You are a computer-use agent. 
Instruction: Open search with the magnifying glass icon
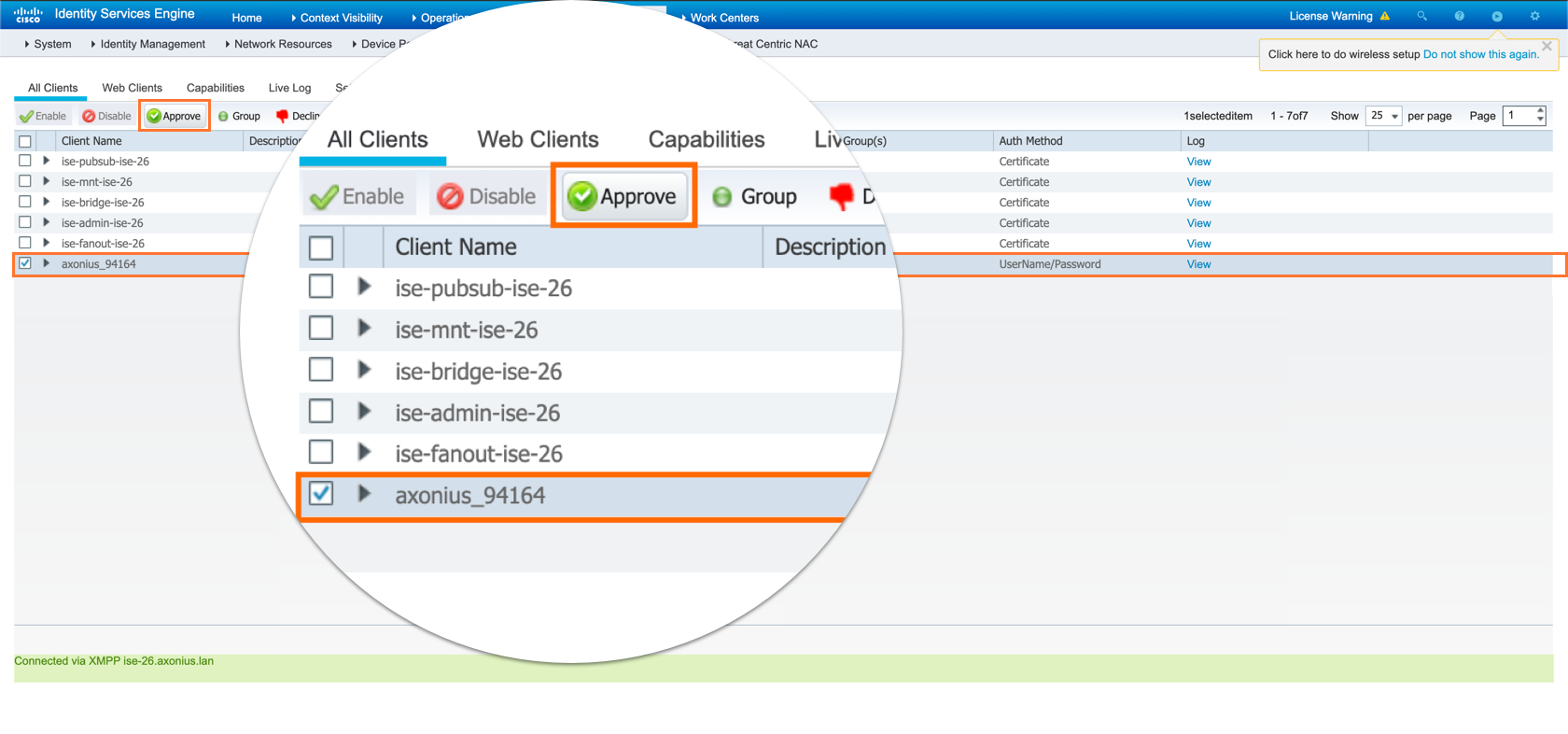1422,16
